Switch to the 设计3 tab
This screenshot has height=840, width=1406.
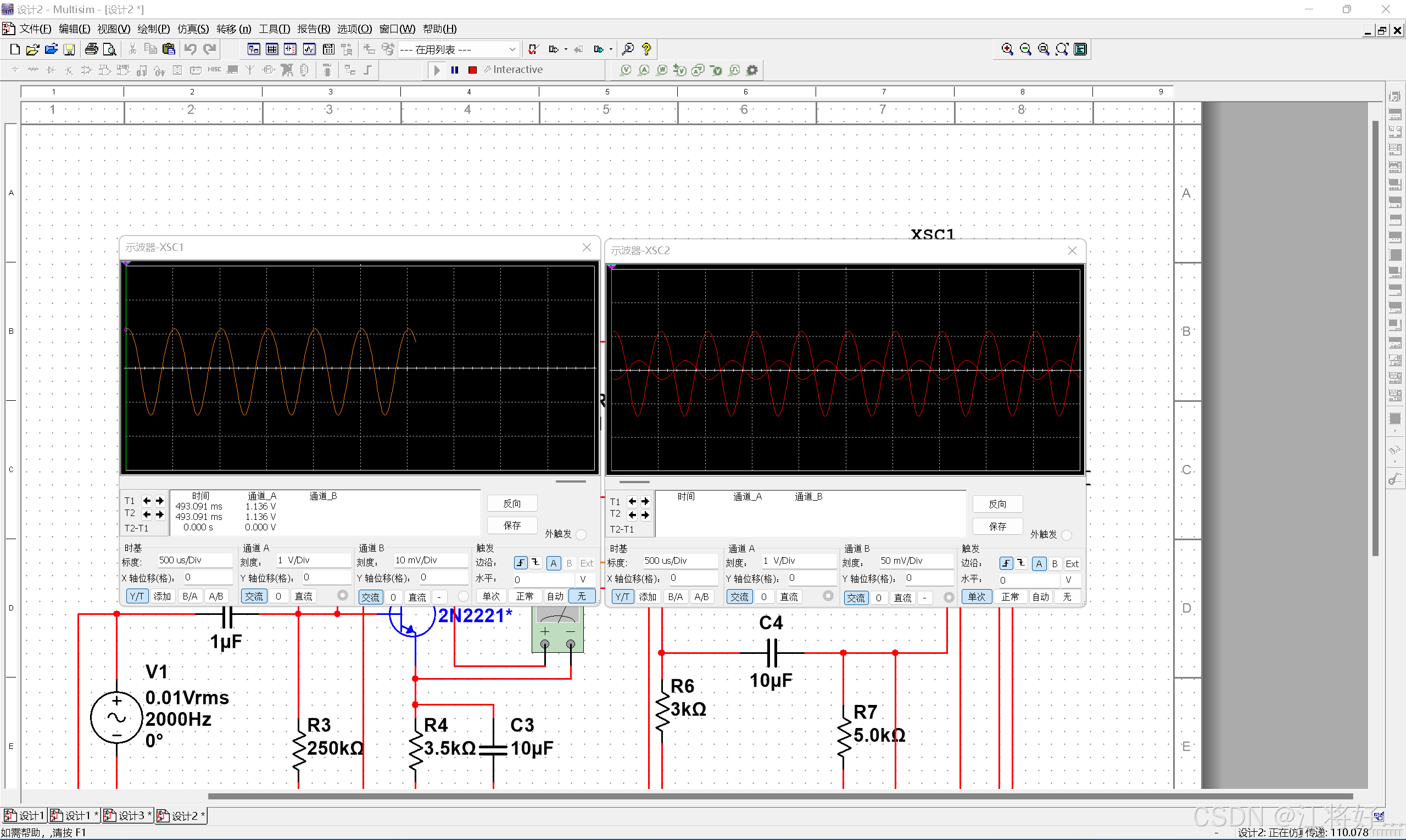tap(127, 816)
